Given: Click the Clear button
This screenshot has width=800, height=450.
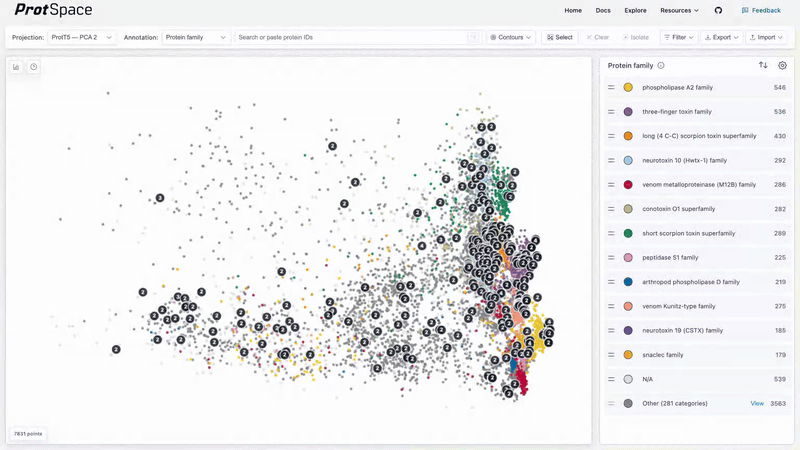Looking at the screenshot, I should [597, 37].
